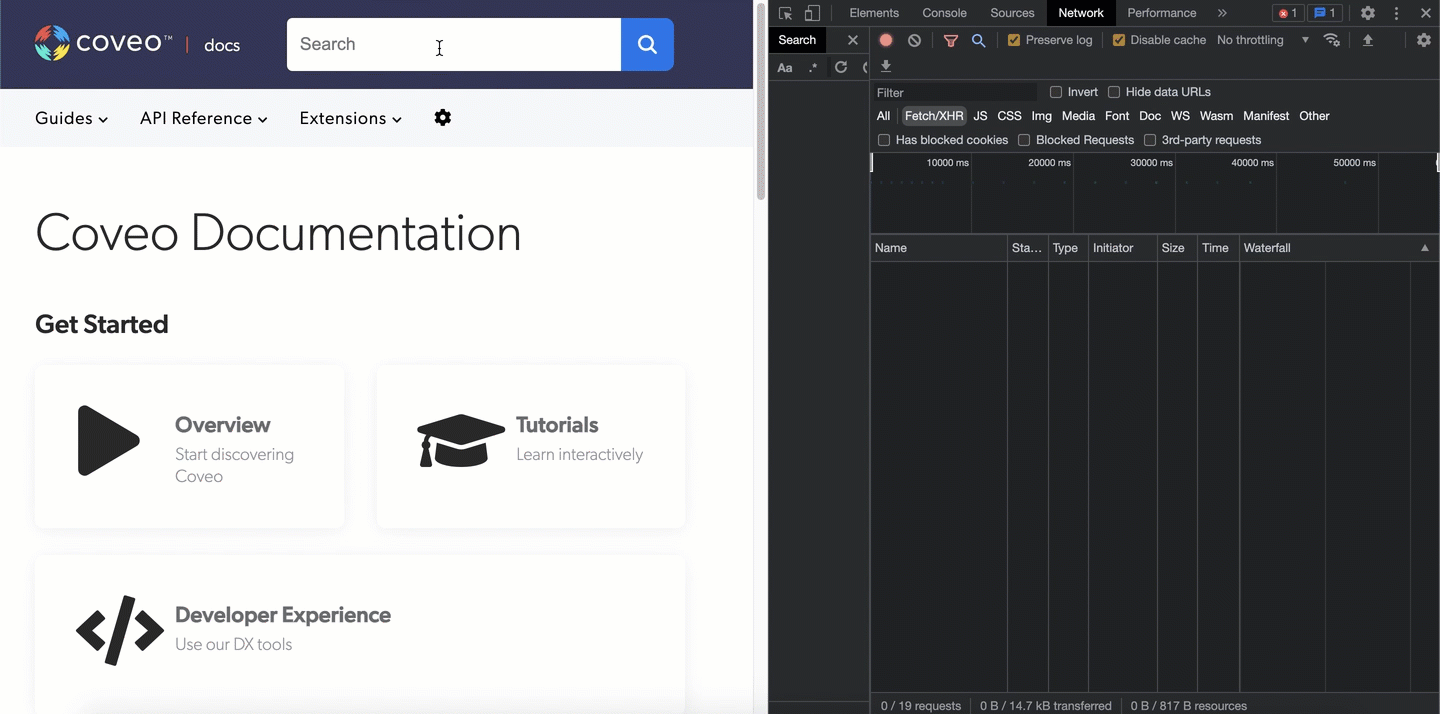Click the Tutorials graduation cap icon
The height and width of the screenshot is (714, 1440).
[x=460, y=441]
